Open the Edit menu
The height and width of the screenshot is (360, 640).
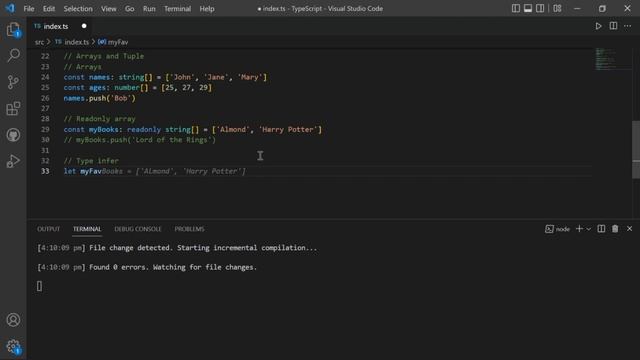(x=49, y=9)
